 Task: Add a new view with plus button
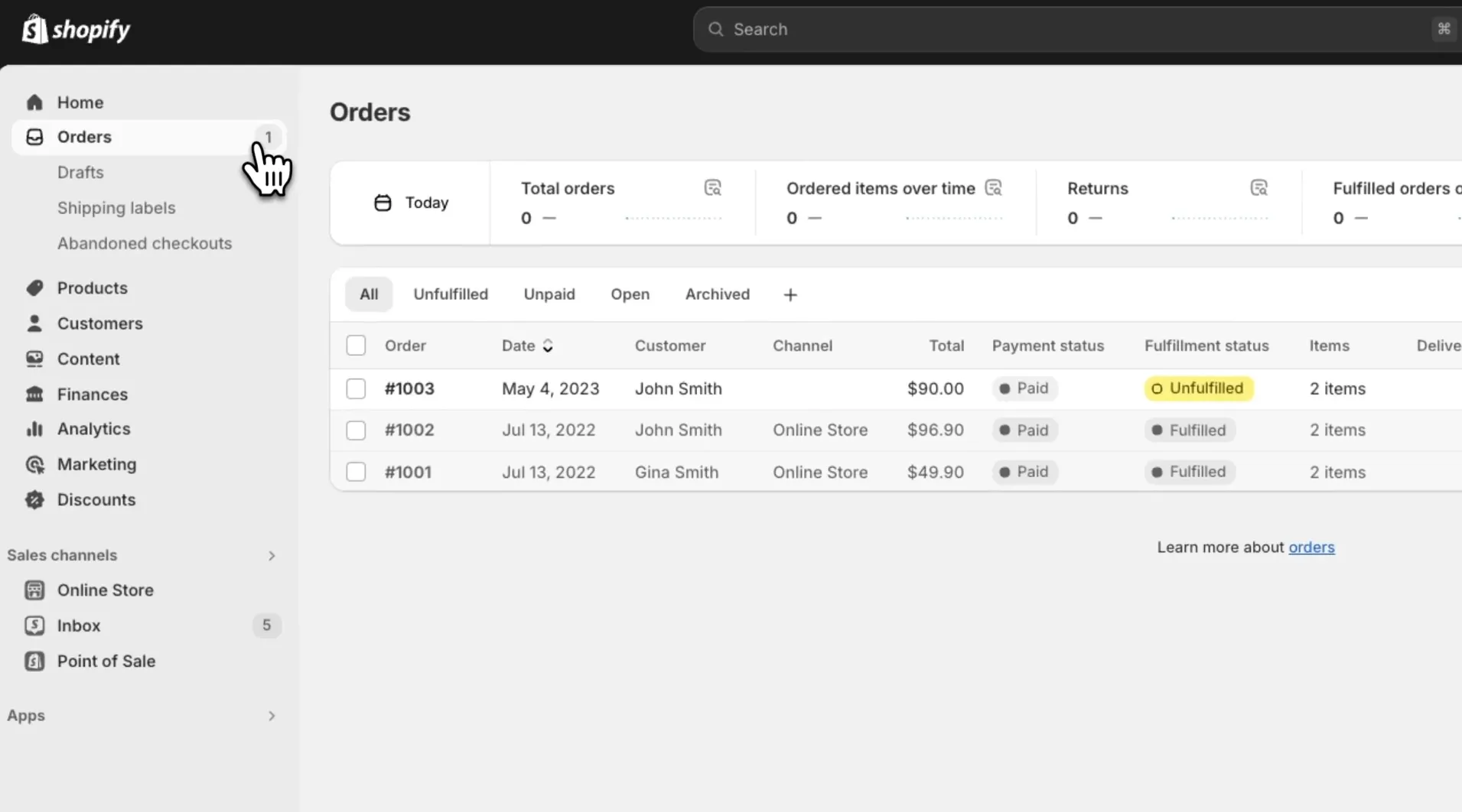pyautogui.click(x=790, y=294)
